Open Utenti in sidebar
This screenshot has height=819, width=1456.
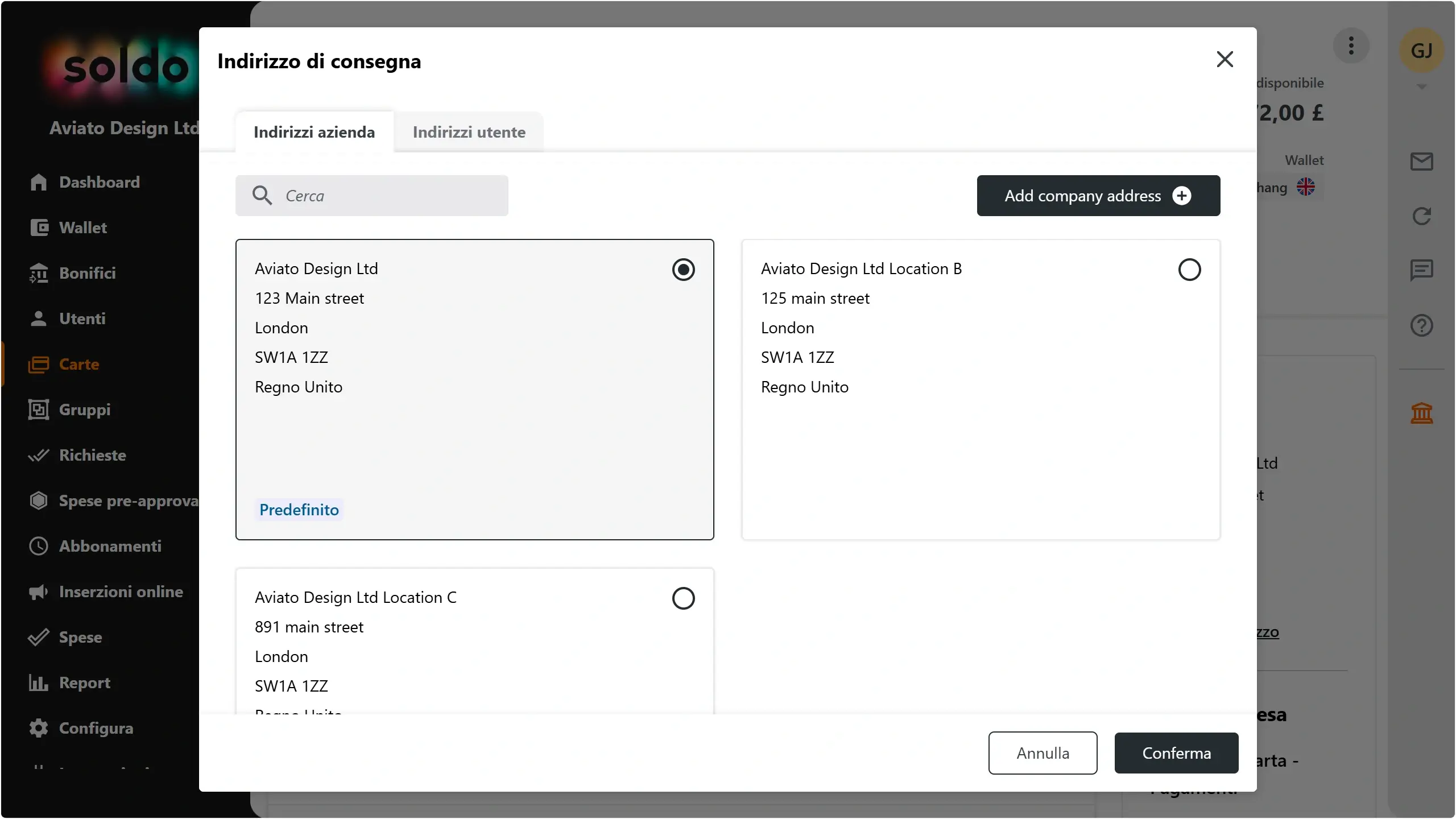pos(67,318)
